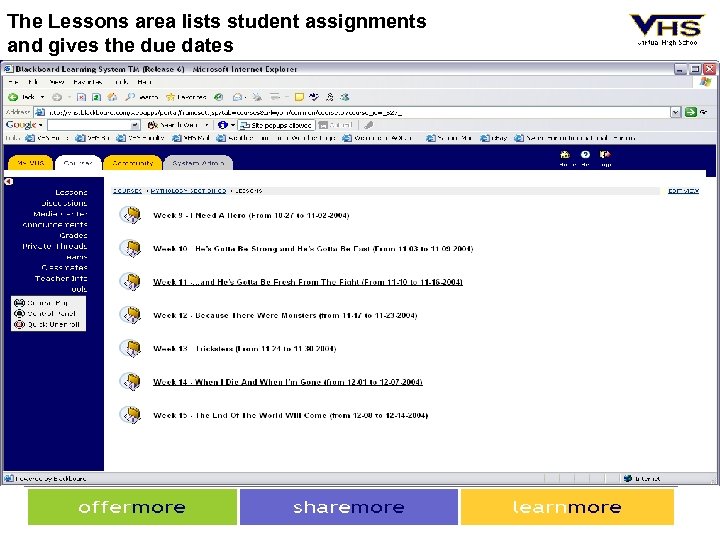This screenshot has width=720, height=540.
Task: Open IE Search from the toolbar
Action: (x=142, y=97)
